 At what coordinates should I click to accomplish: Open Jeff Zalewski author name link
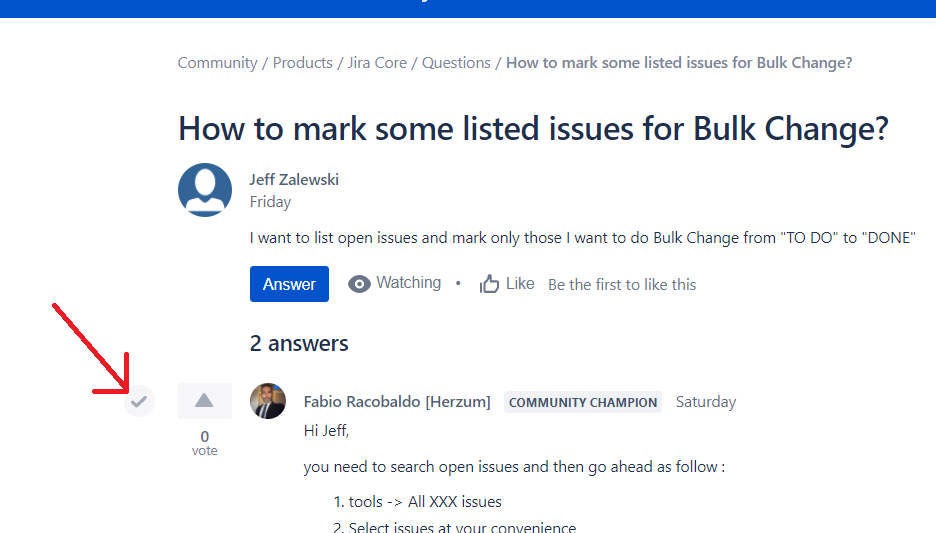point(294,180)
